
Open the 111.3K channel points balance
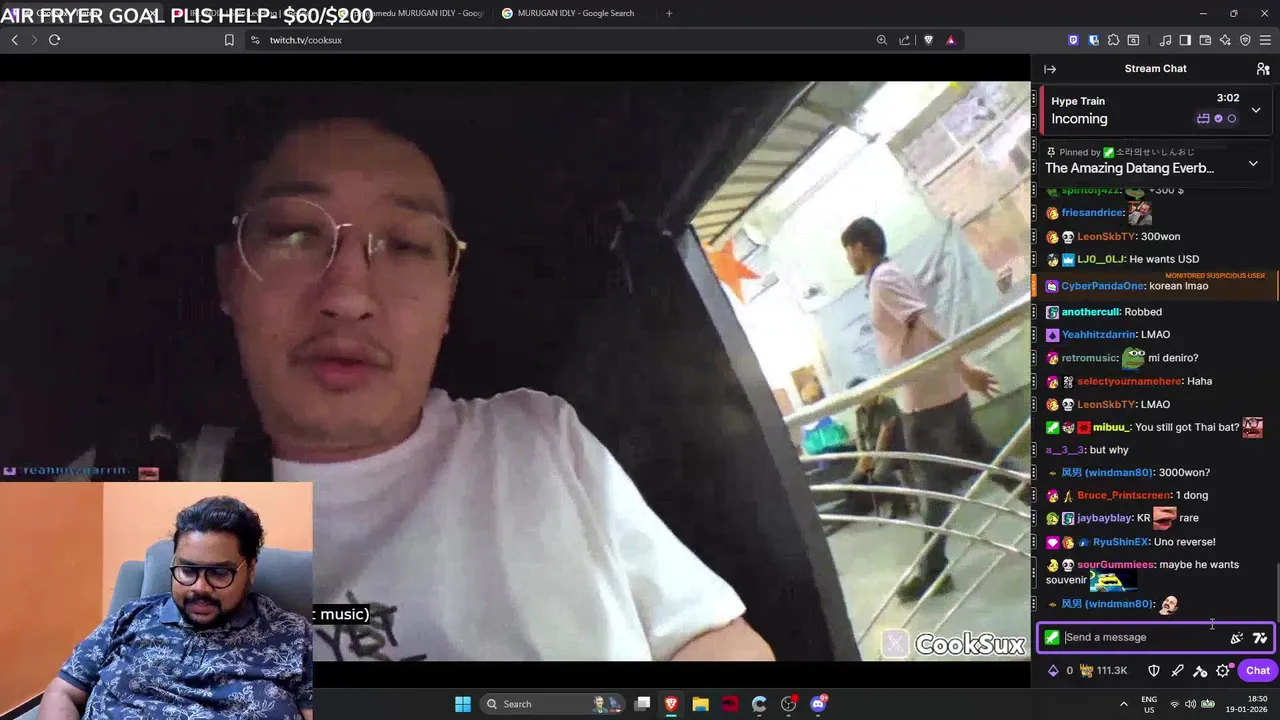1104,671
